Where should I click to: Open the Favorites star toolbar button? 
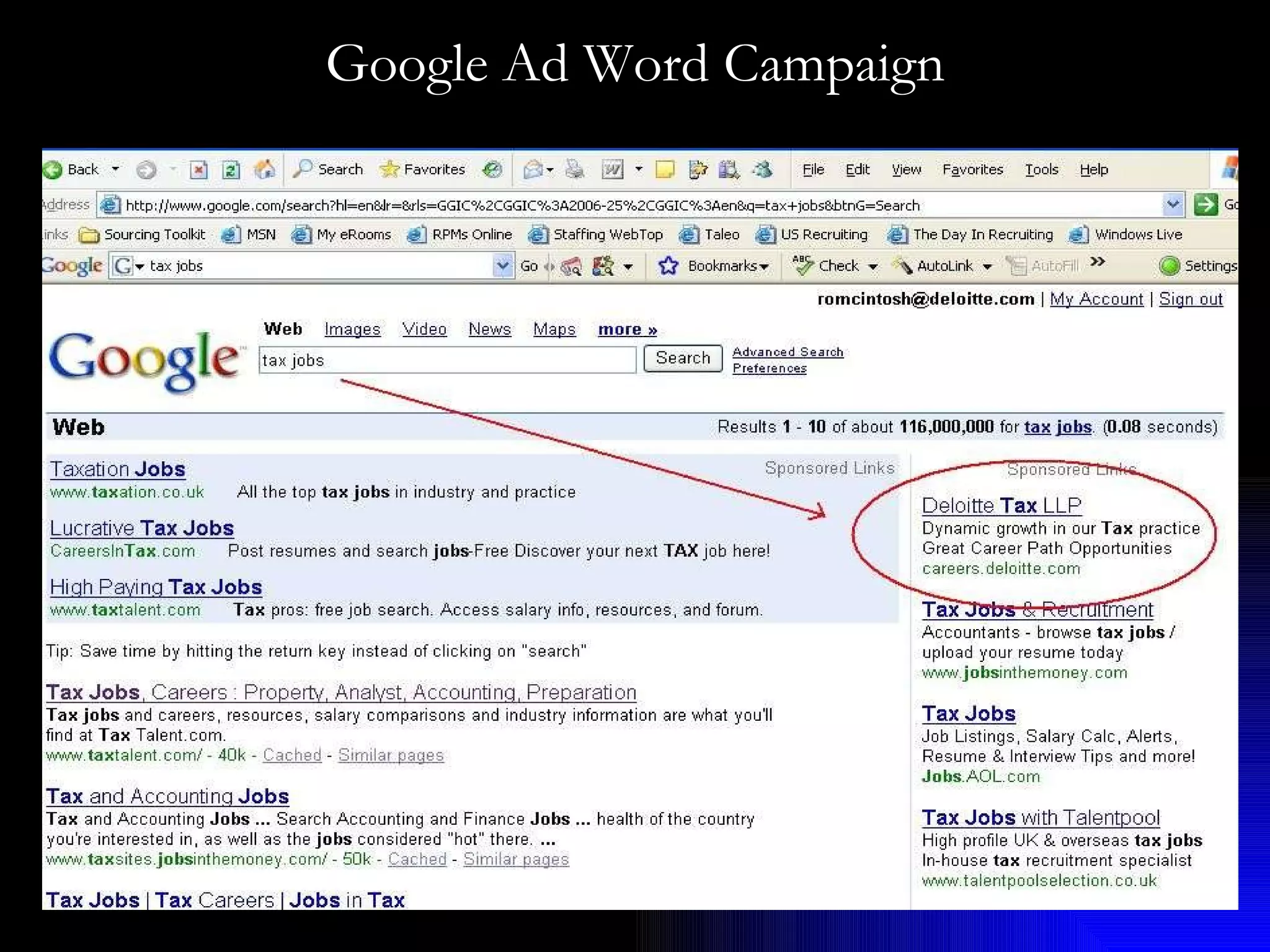(x=422, y=169)
